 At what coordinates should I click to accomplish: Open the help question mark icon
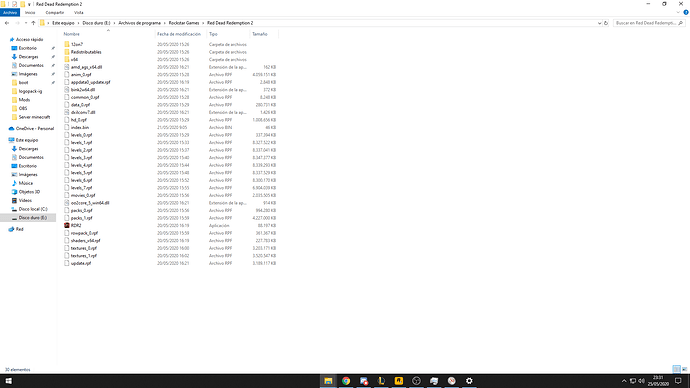point(686,13)
